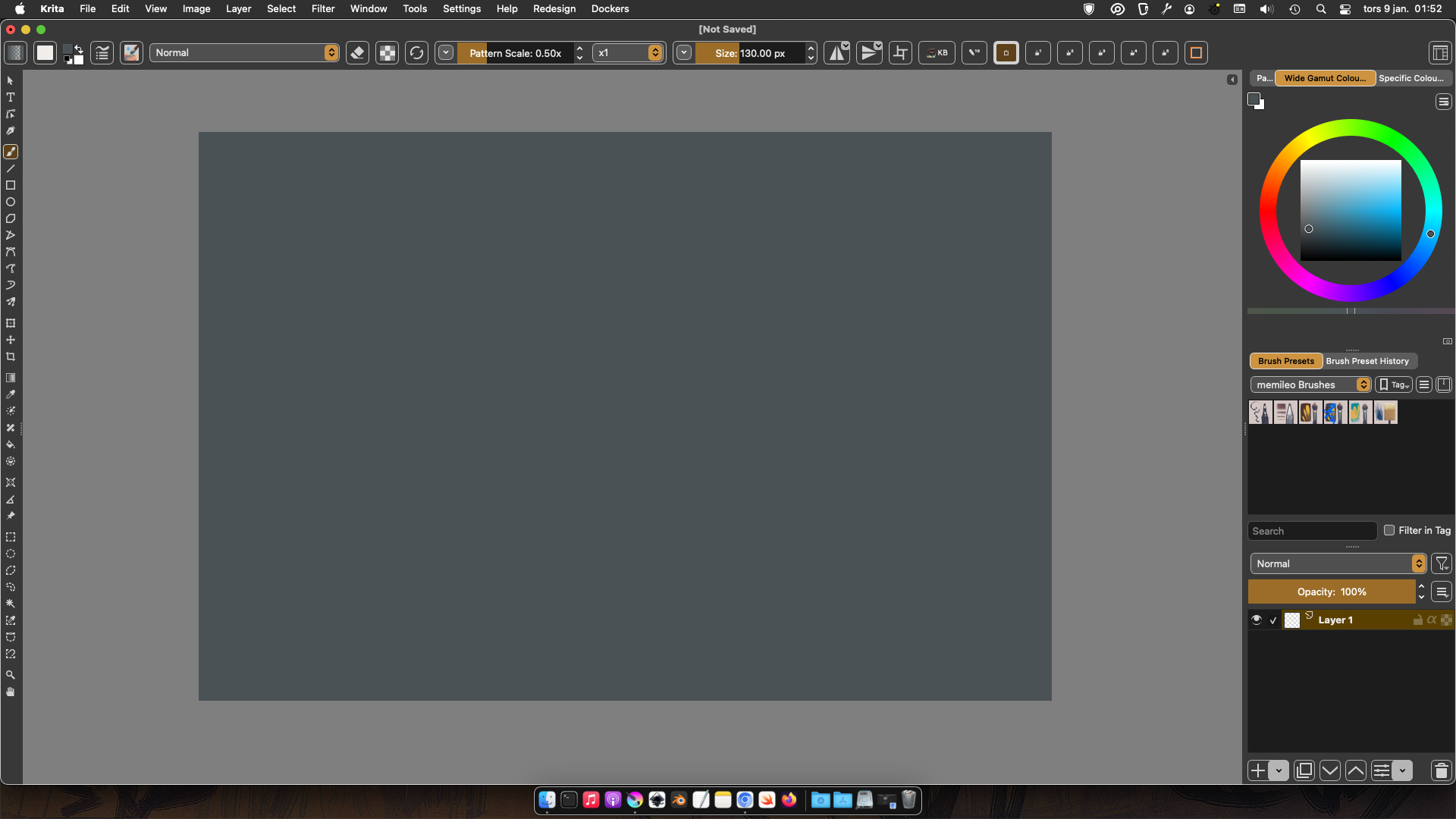Click the Specific Colour tab

pyautogui.click(x=1410, y=78)
